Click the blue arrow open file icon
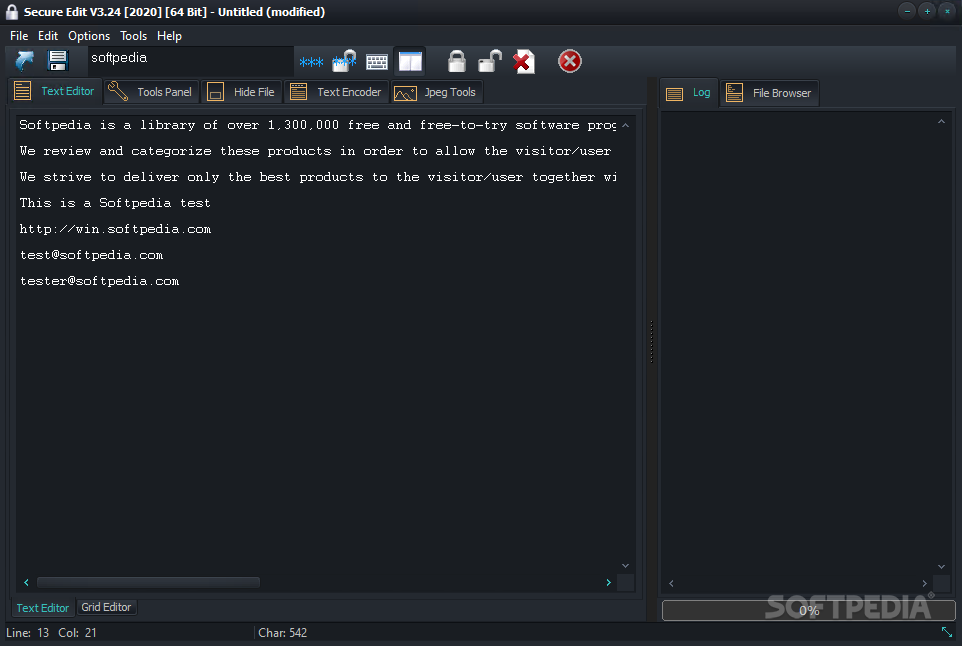This screenshot has width=962, height=646. [25, 61]
